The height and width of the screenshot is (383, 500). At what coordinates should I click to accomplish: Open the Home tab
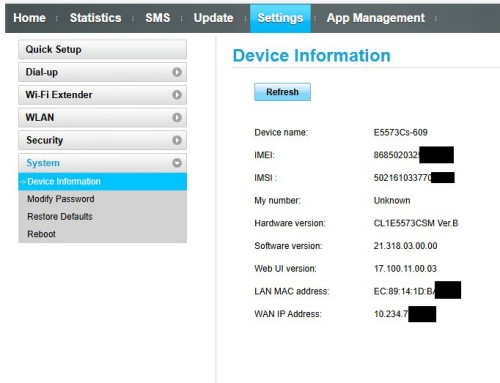29,18
